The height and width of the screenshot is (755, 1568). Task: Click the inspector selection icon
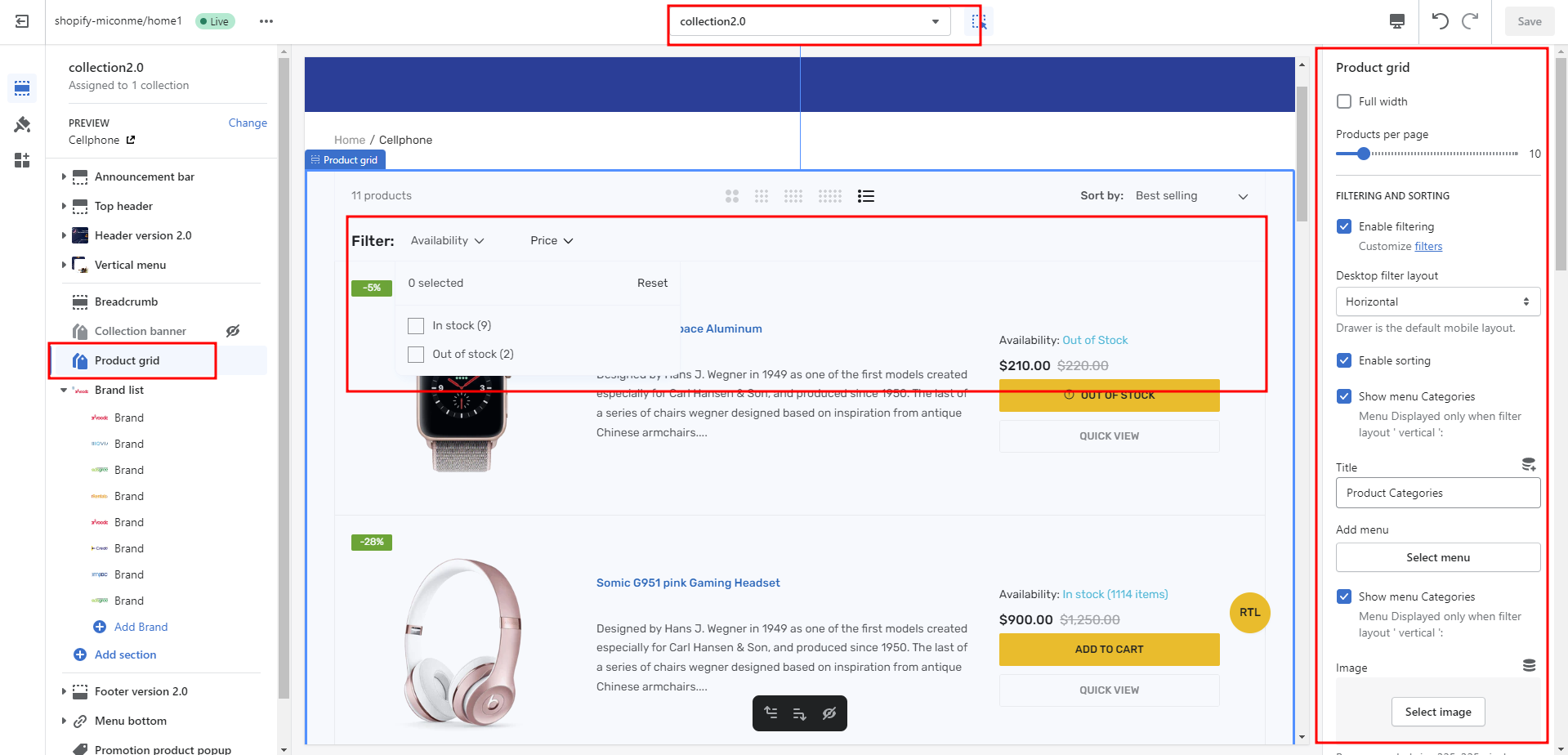point(978,21)
